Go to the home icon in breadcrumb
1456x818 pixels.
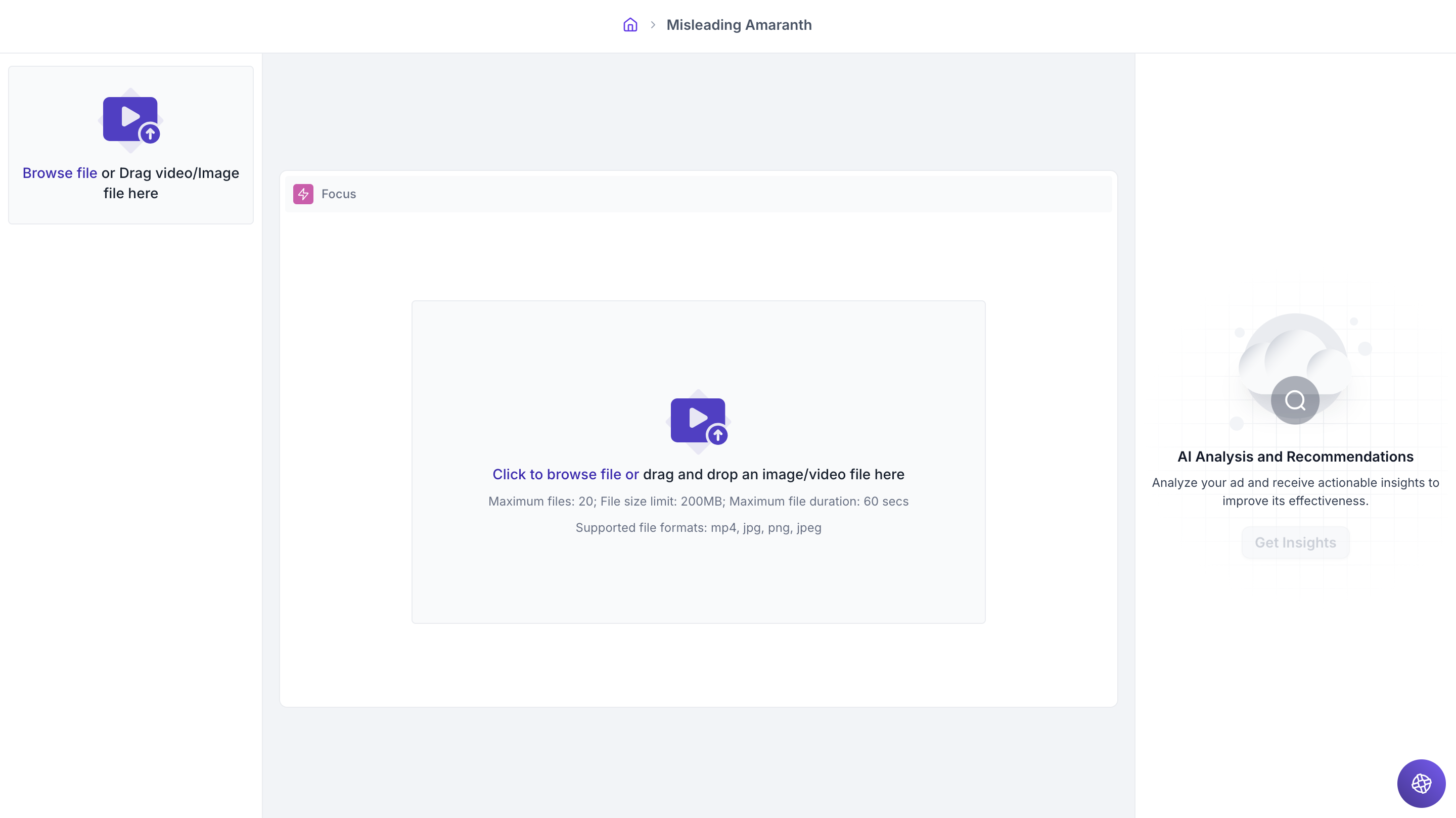coord(630,25)
